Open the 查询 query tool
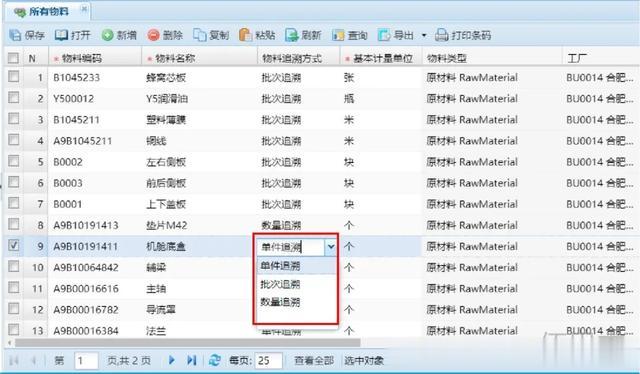Viewport: 640px width, 374px height. tap(349, 36)
